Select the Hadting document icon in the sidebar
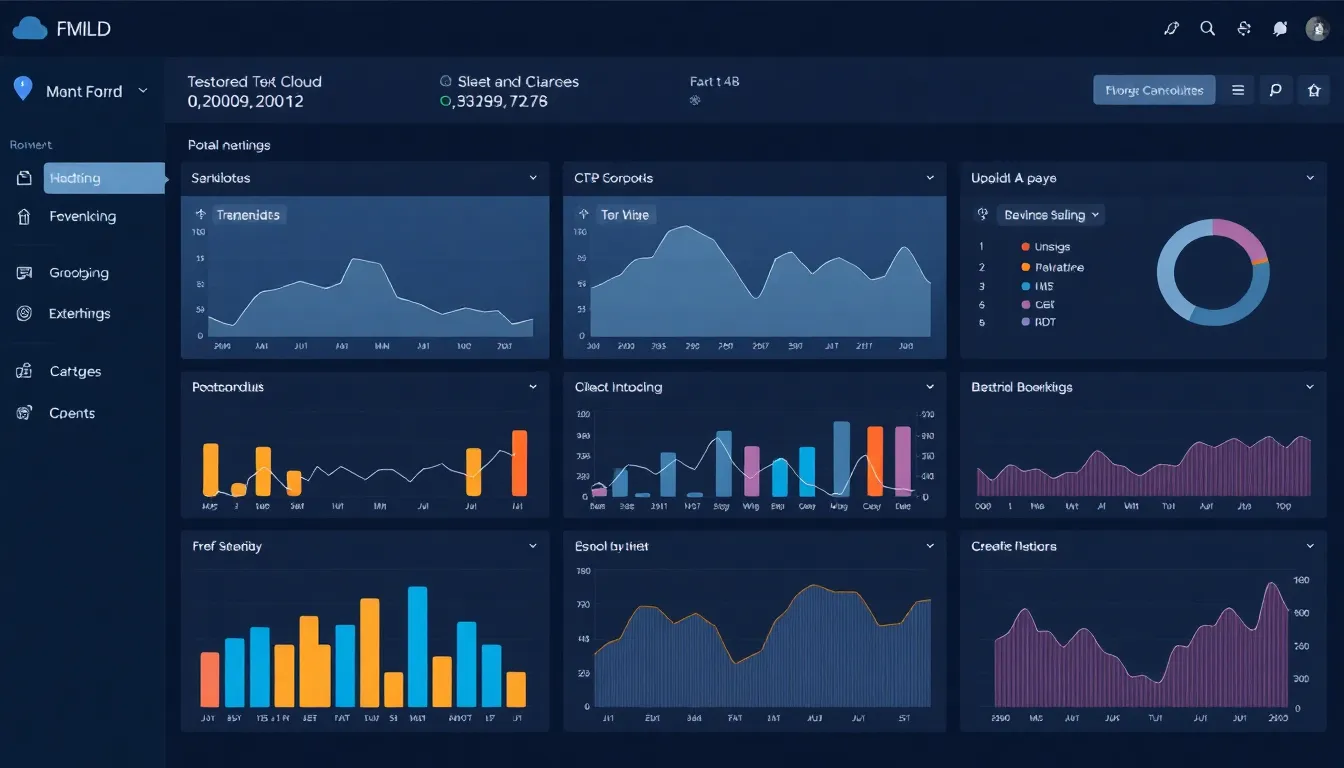 click(23, 177)
